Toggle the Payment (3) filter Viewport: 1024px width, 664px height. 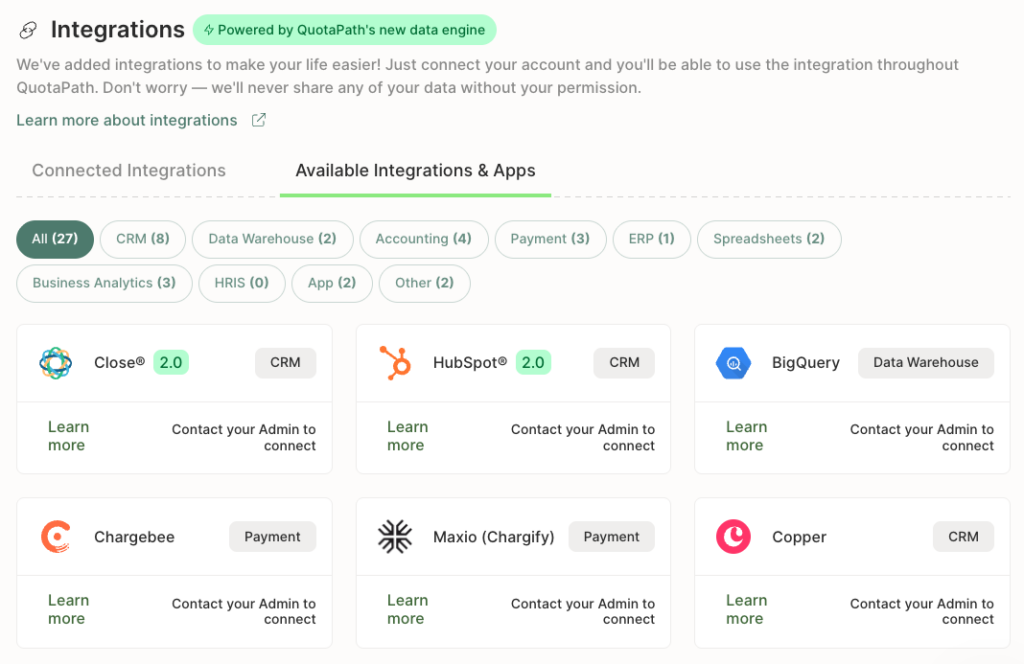point(550,239)
